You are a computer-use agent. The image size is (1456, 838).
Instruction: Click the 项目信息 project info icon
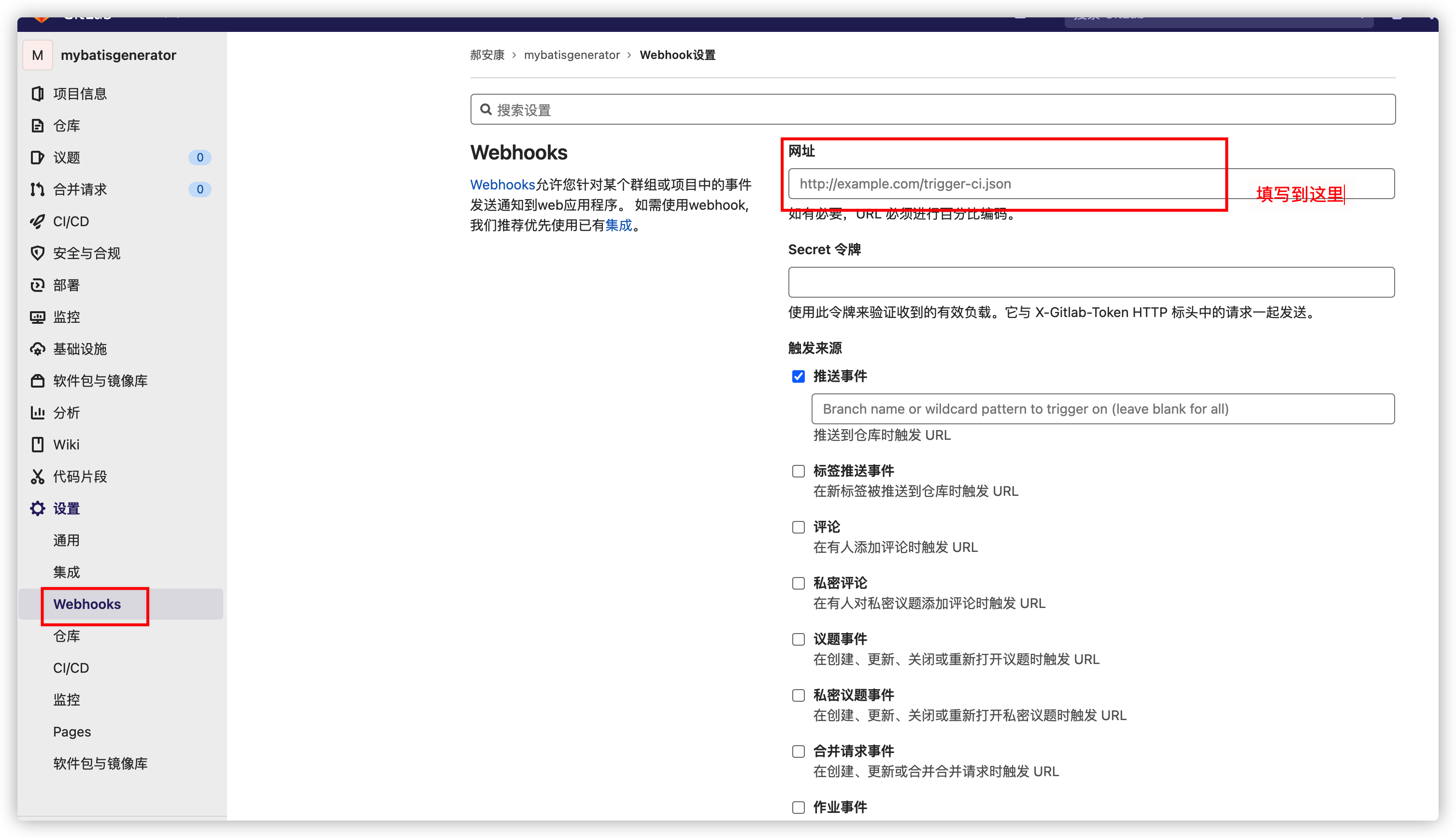[x=37, y=94]
